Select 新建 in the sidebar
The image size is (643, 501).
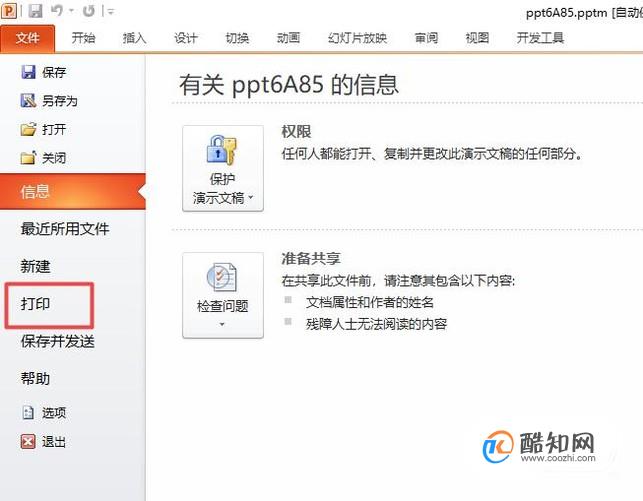(35, 266)
